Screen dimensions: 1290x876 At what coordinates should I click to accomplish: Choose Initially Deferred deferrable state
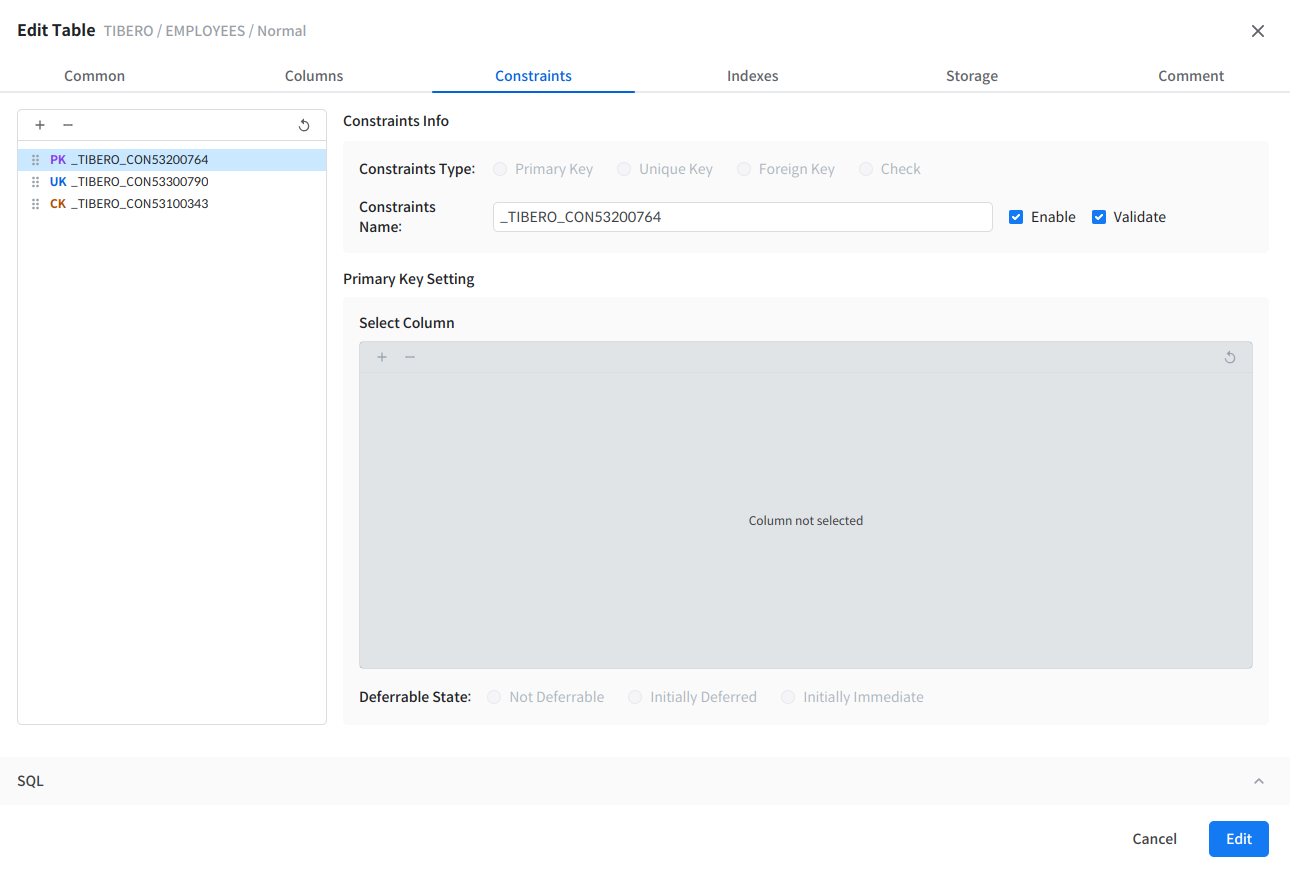click(x=635, y=697)
